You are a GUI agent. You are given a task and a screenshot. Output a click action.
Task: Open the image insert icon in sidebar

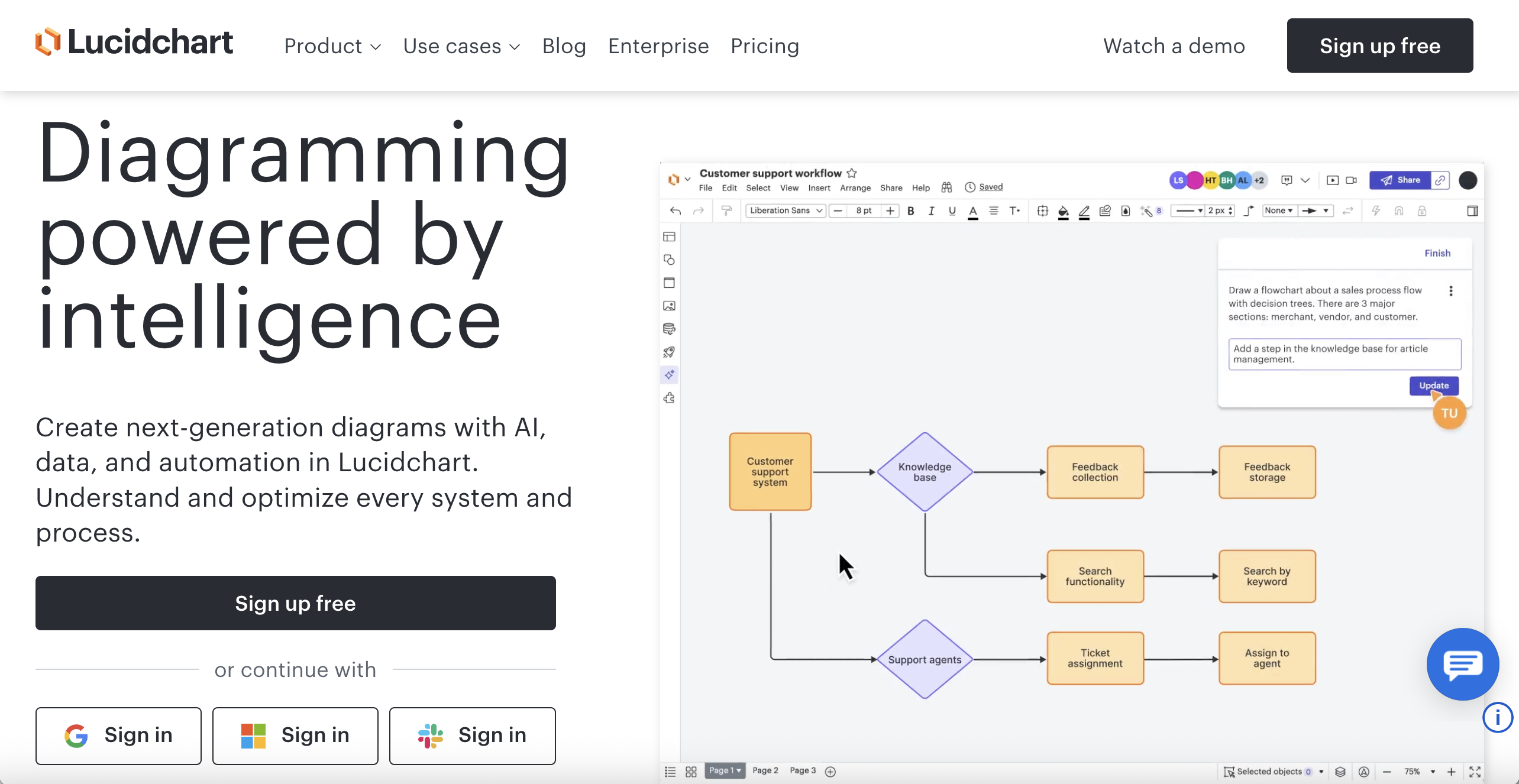pos(669,306)
